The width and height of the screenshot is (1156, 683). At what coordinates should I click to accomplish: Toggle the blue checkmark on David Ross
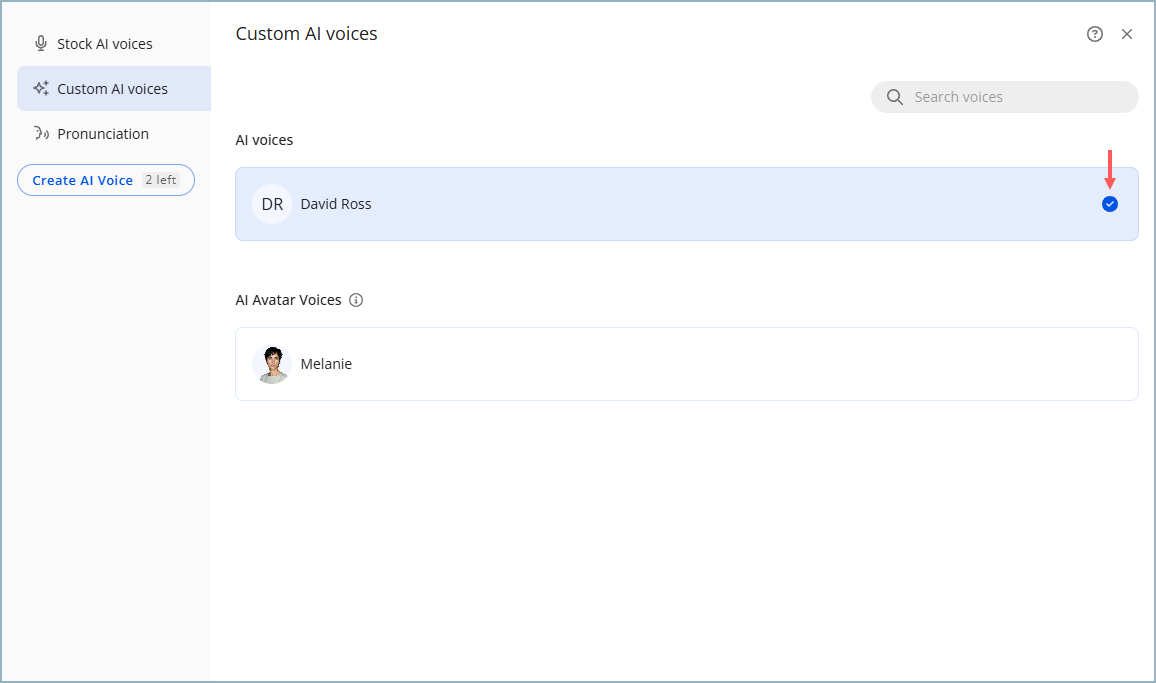(1109, 204)
